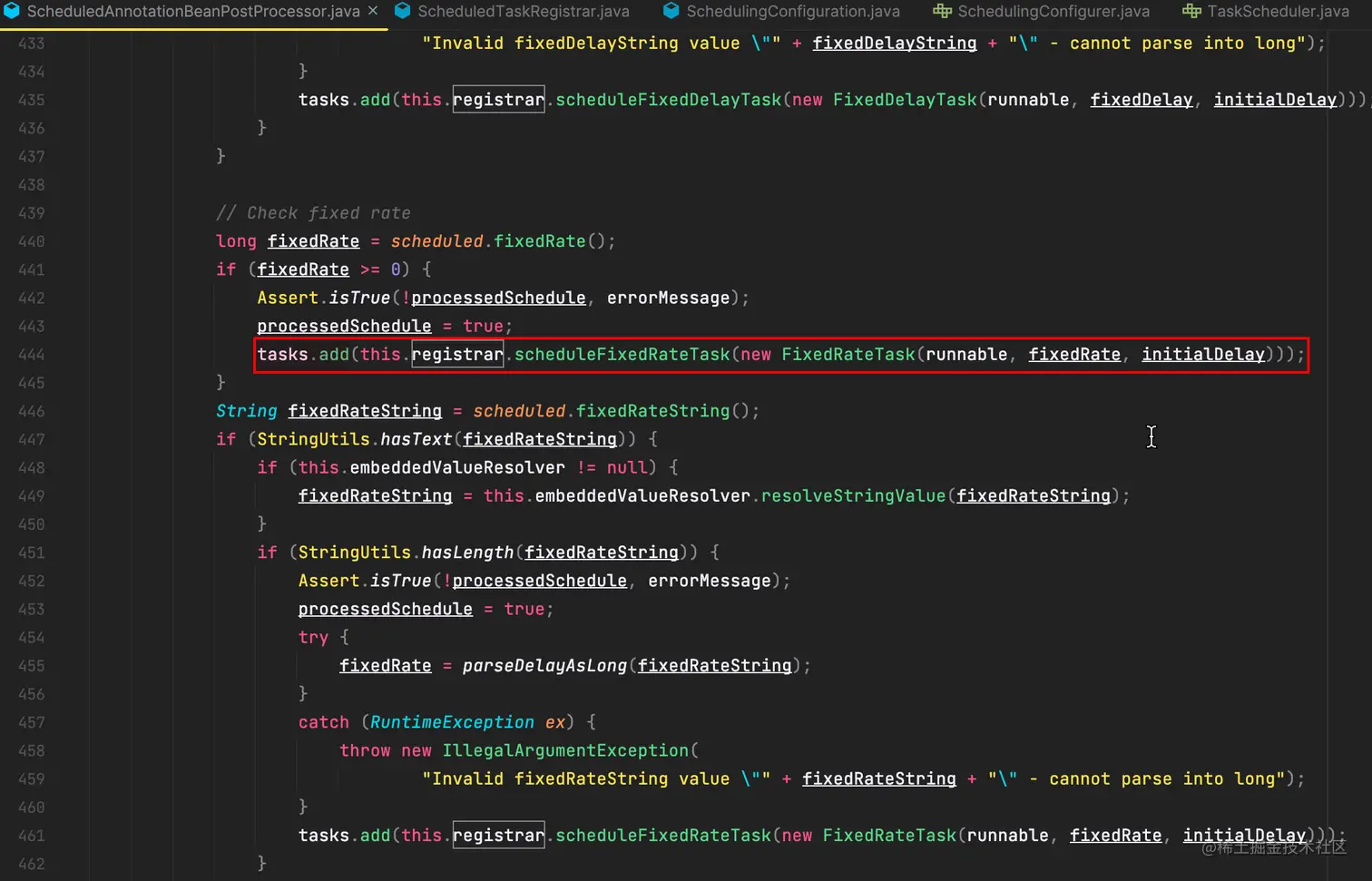The width and height of the screenshot is (1372, 881).
Task: Click class icon of ScheduledAnnotationBeanPostProcessor.java tab
Action: pos(12,12)
